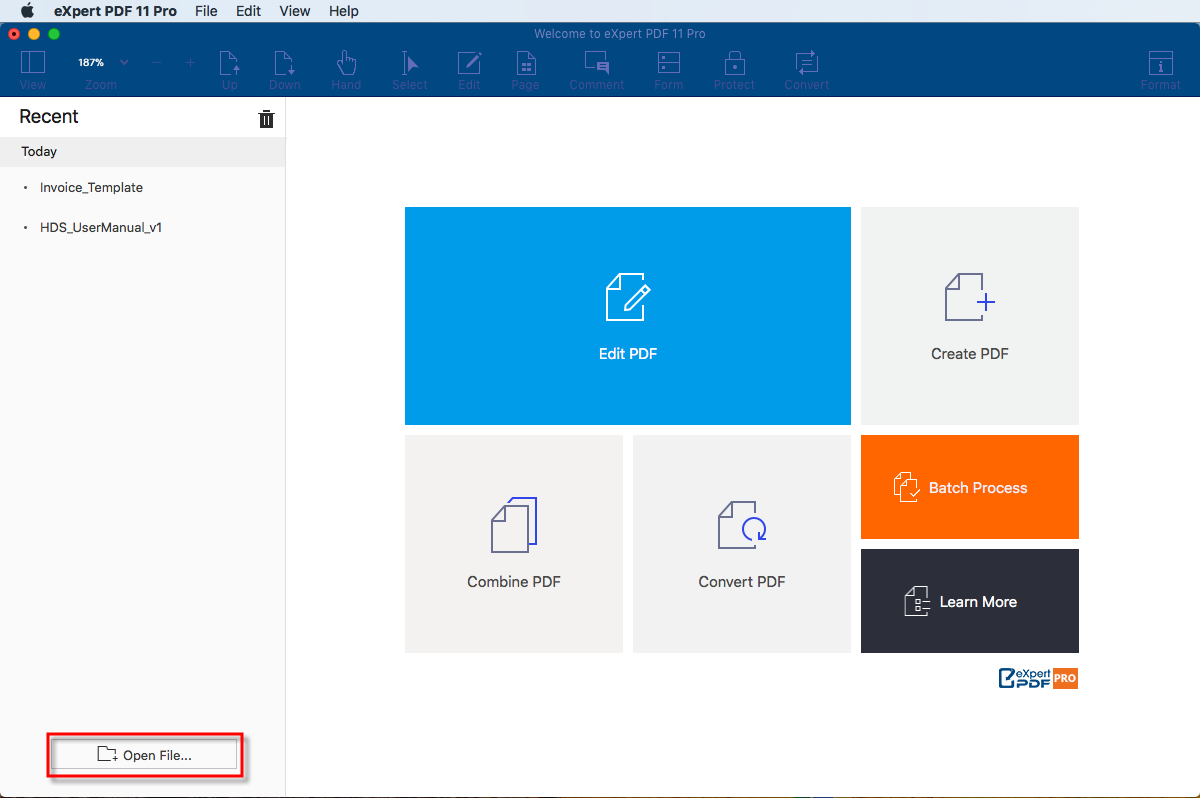Open the Format panel icon
Viewport: 1200px width, 798px height.
tap(1160, 63)
